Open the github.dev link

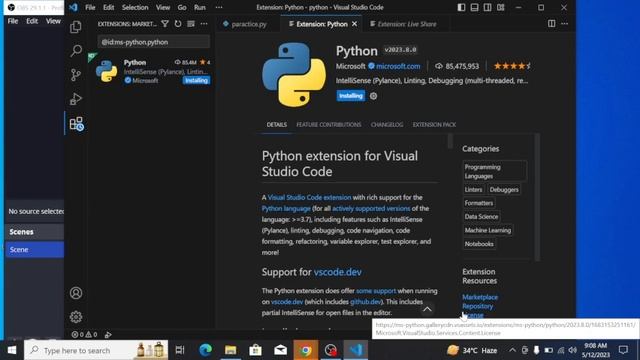tap(365, 302)
